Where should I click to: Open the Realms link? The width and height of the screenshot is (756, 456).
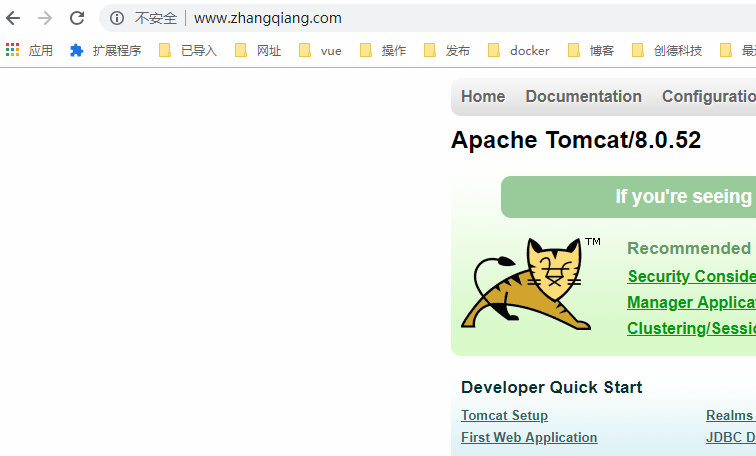click(730, 415)
